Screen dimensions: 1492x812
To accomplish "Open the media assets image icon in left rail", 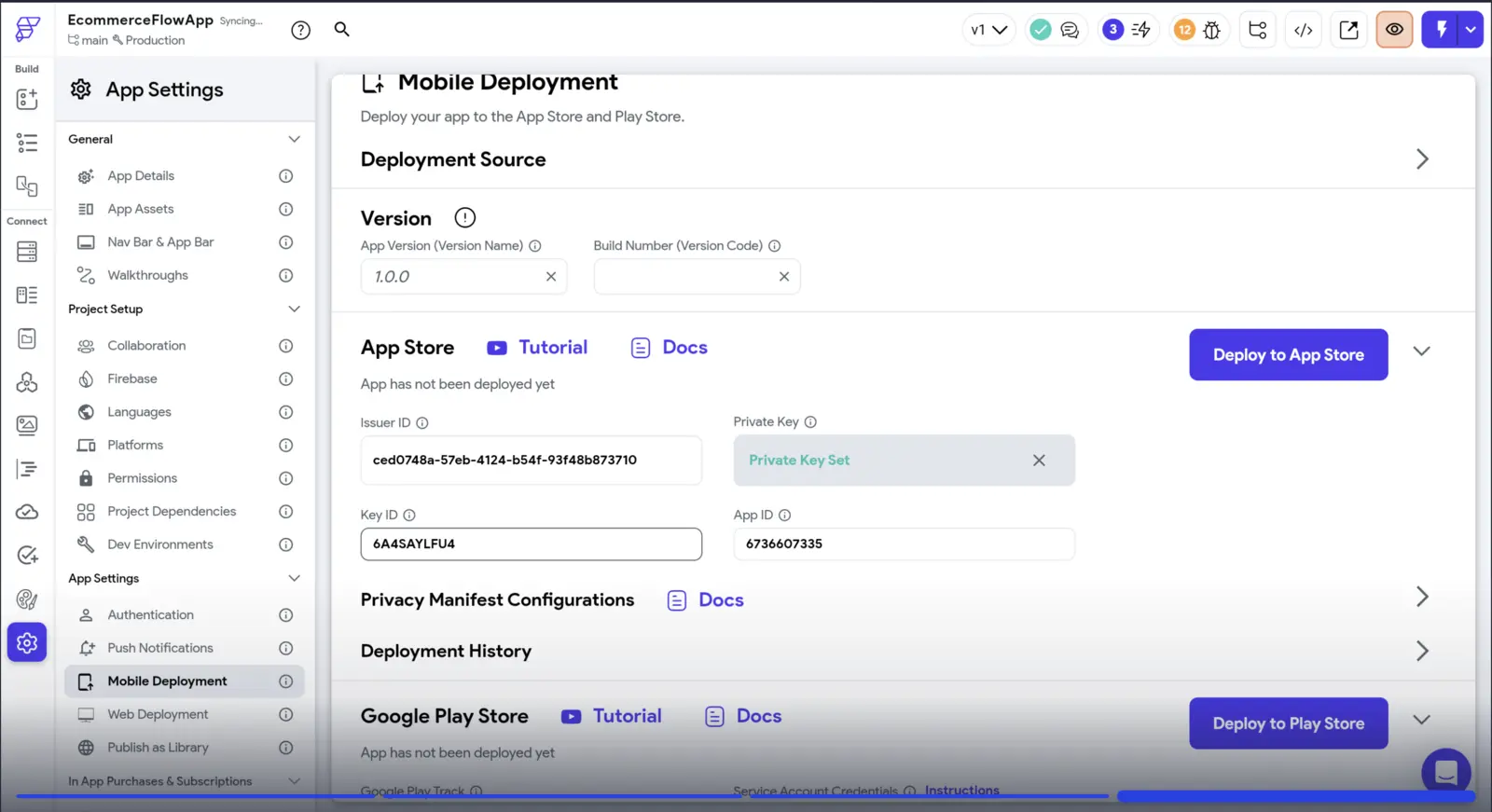I will pyautogui.click(x=27, y=426).
